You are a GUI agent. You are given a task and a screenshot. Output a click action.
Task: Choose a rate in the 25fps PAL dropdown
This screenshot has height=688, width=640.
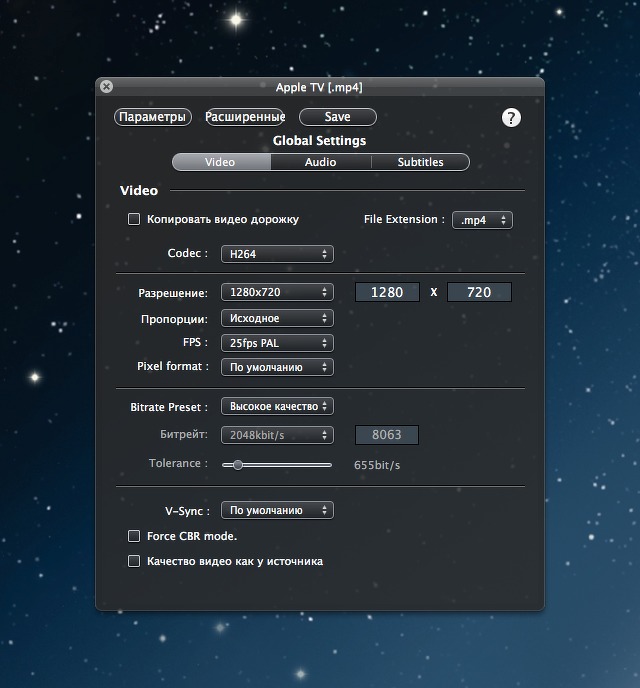tap(277, 343)
